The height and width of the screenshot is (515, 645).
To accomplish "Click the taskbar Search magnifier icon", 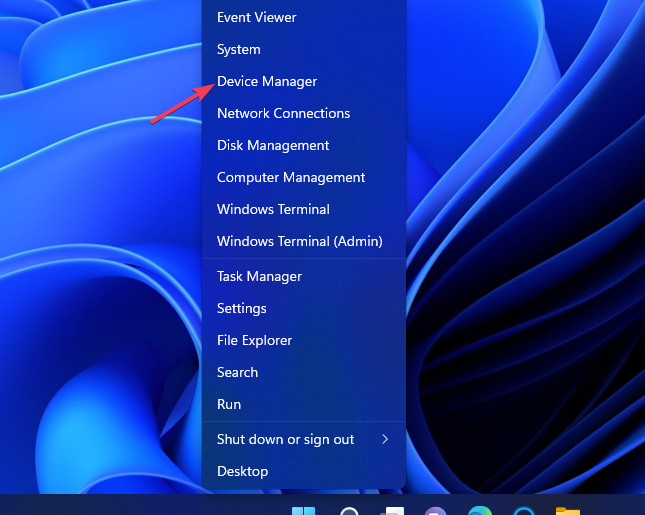I will [x=349, y=511].
